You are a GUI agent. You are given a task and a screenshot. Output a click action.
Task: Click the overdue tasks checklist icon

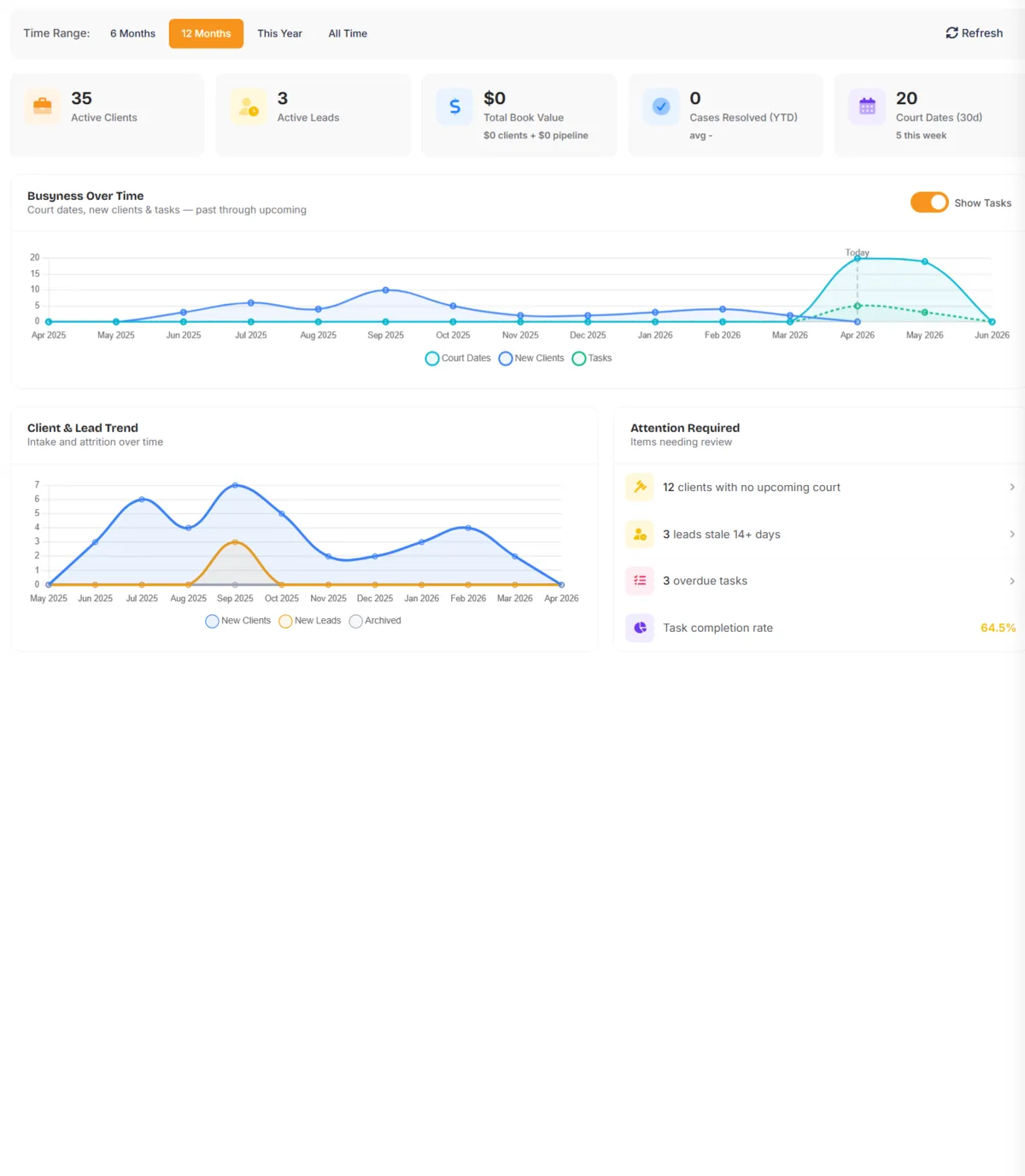(639, 581)
